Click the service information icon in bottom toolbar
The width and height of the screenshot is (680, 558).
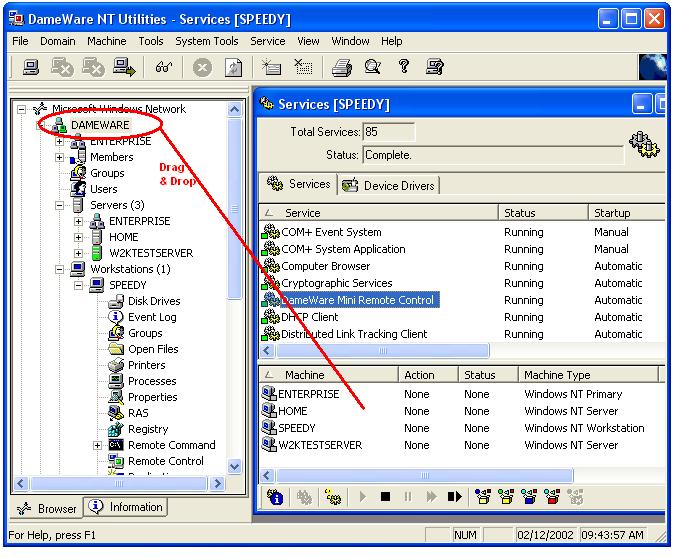(x=275, y=497)
